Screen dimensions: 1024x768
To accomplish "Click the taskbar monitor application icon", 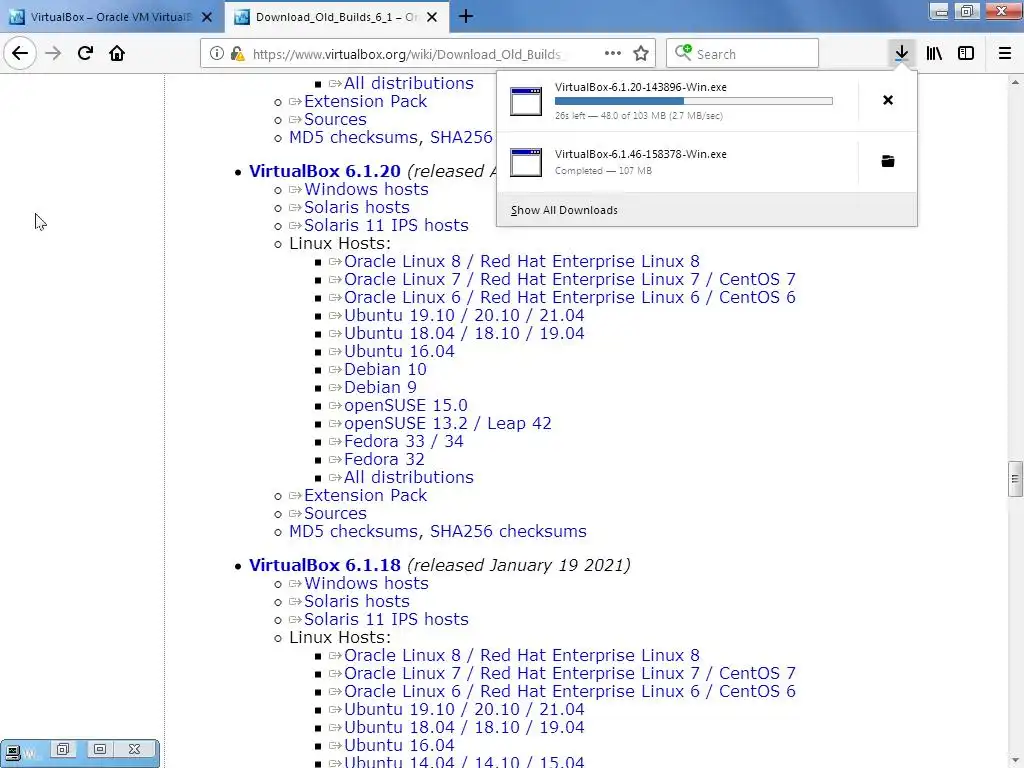I will (x=13, y=752).
